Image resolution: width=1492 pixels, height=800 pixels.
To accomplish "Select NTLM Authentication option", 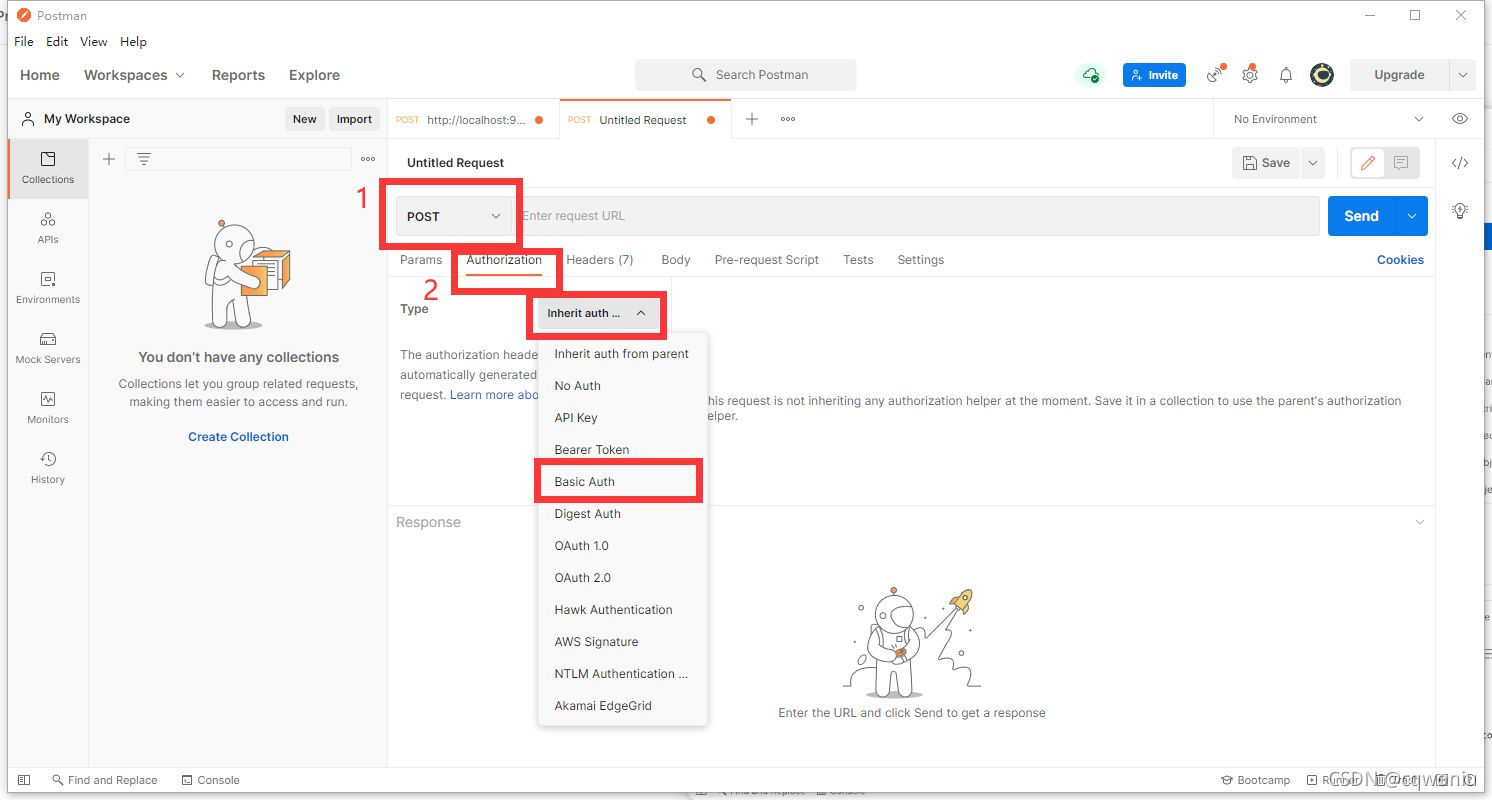I will coord(622,674).
